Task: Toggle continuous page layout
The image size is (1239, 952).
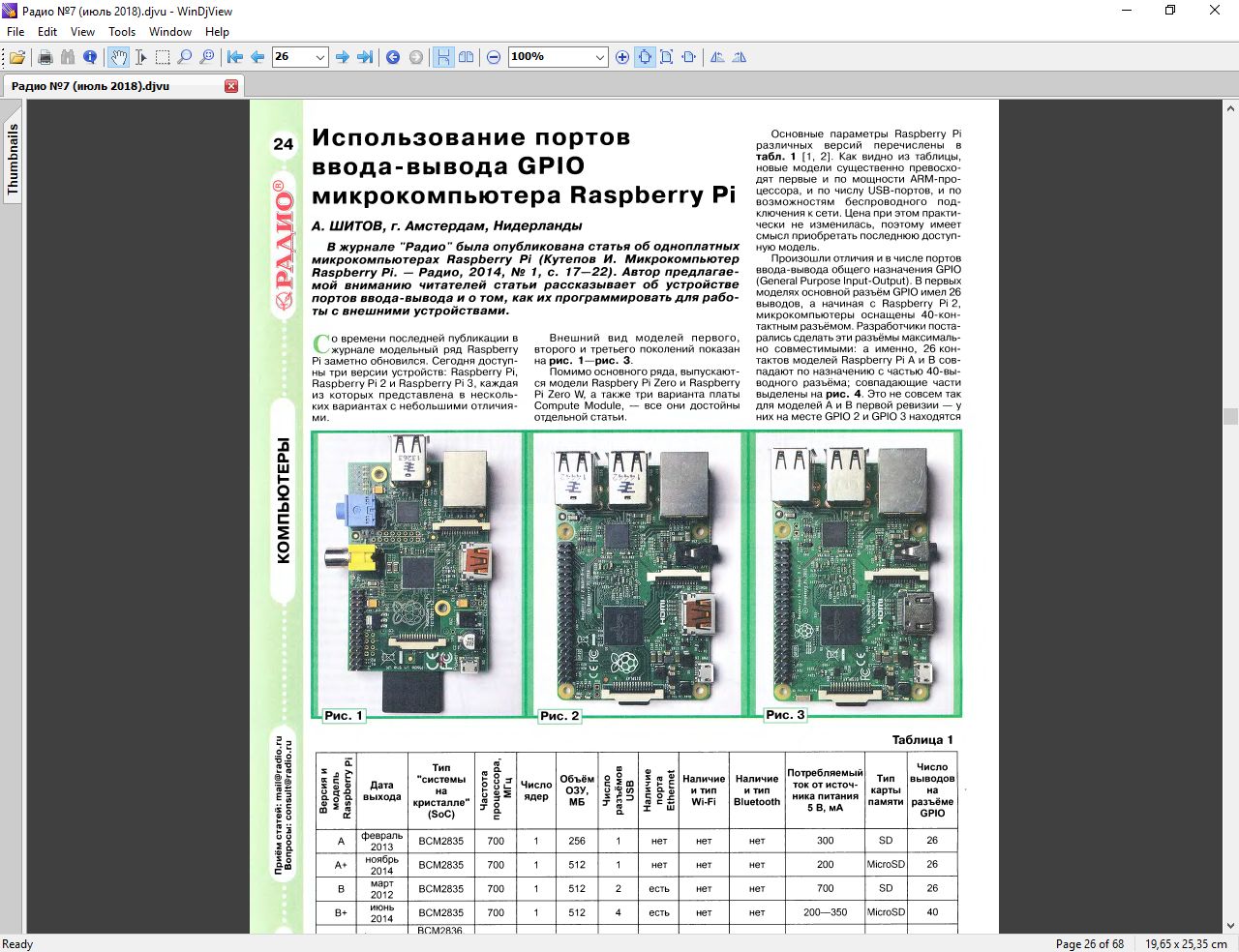Action: click(443, 57)
